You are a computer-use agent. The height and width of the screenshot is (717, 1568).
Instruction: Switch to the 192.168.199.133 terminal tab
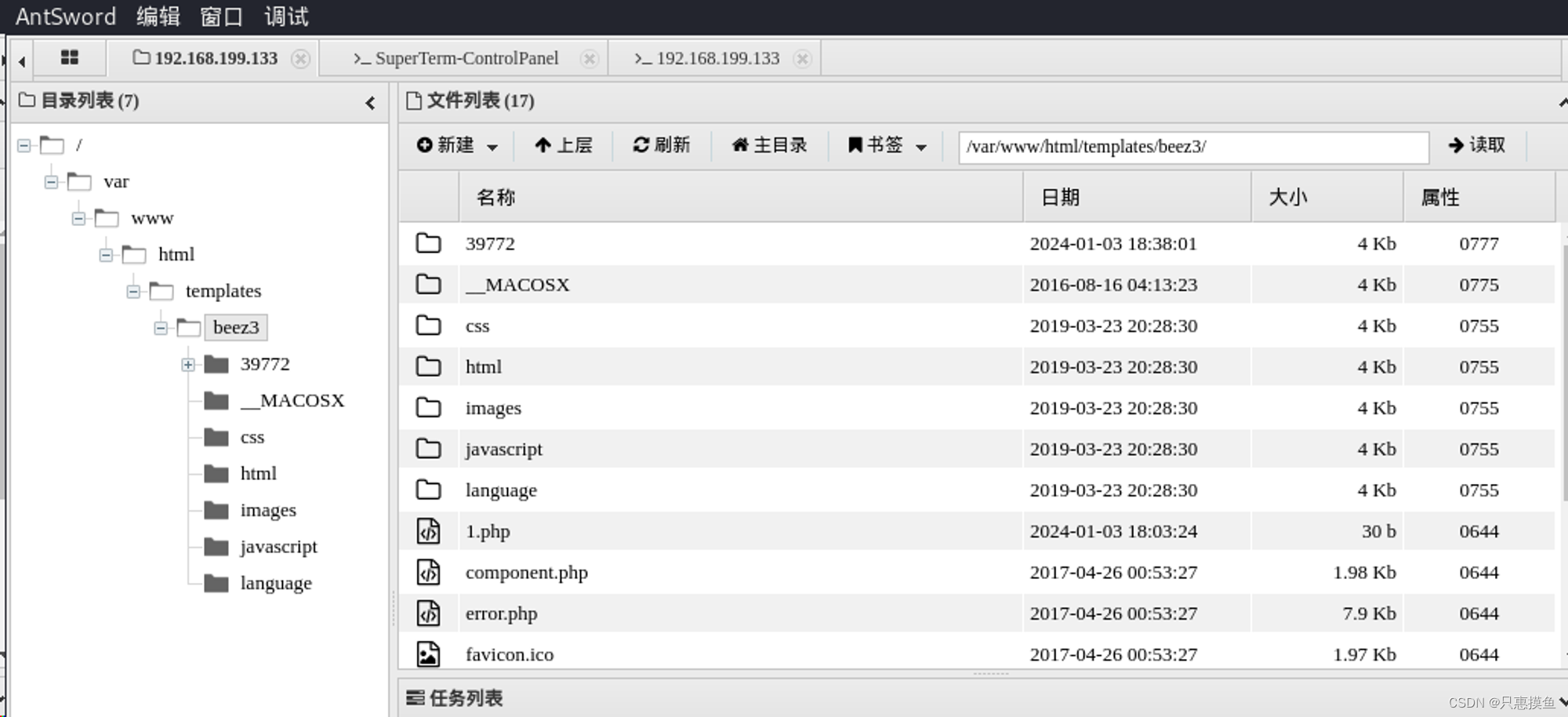(x=707, y=58)
